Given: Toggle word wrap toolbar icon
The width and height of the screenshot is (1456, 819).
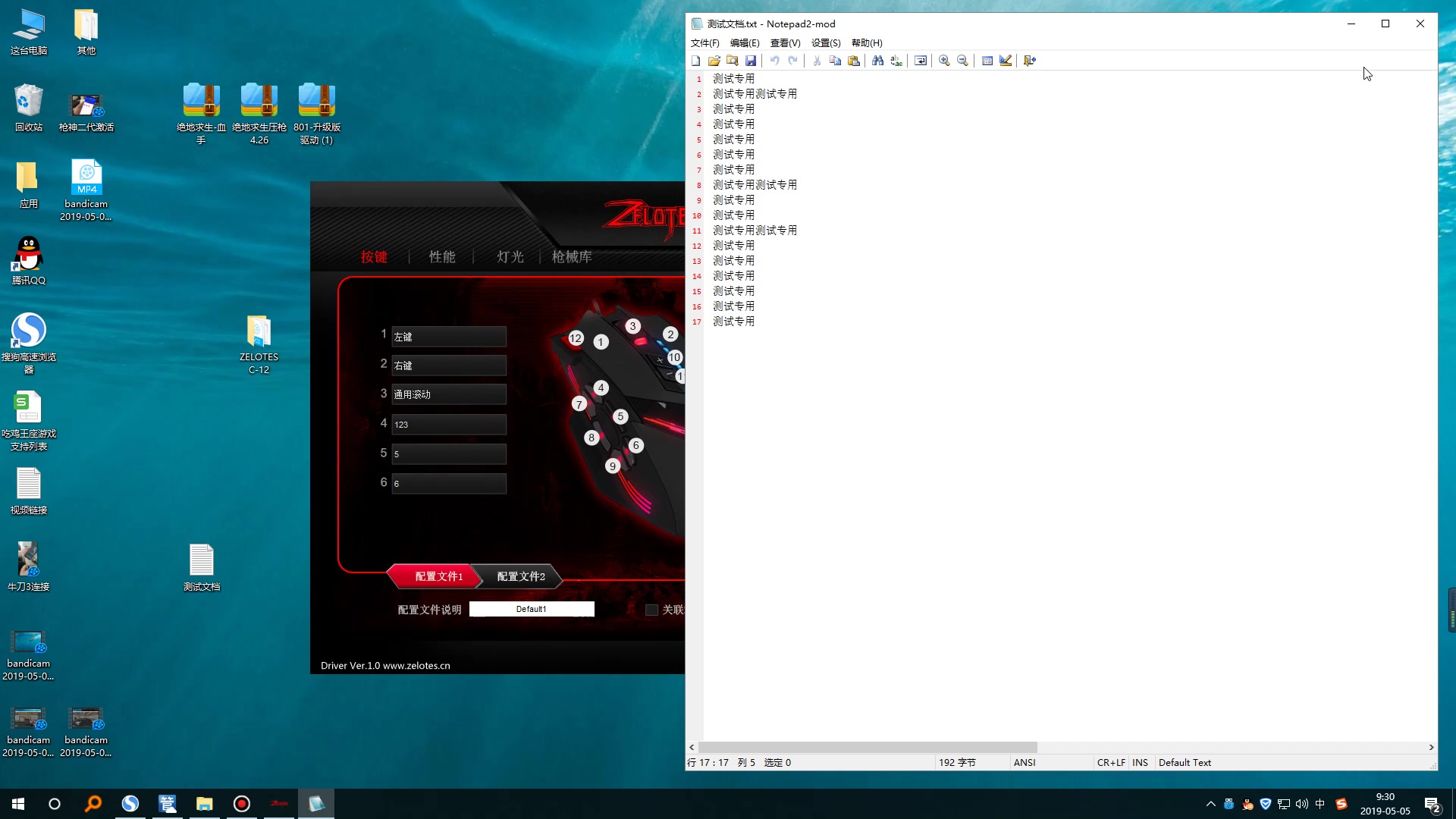Looking at the screenshot, I should (x=921, y=61).
